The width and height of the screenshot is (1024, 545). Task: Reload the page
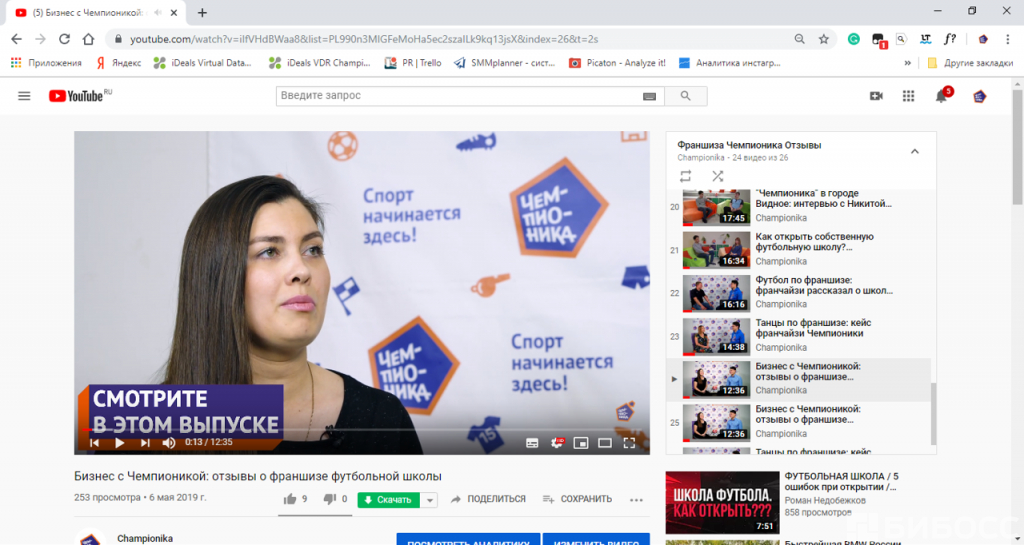(64, 39)
